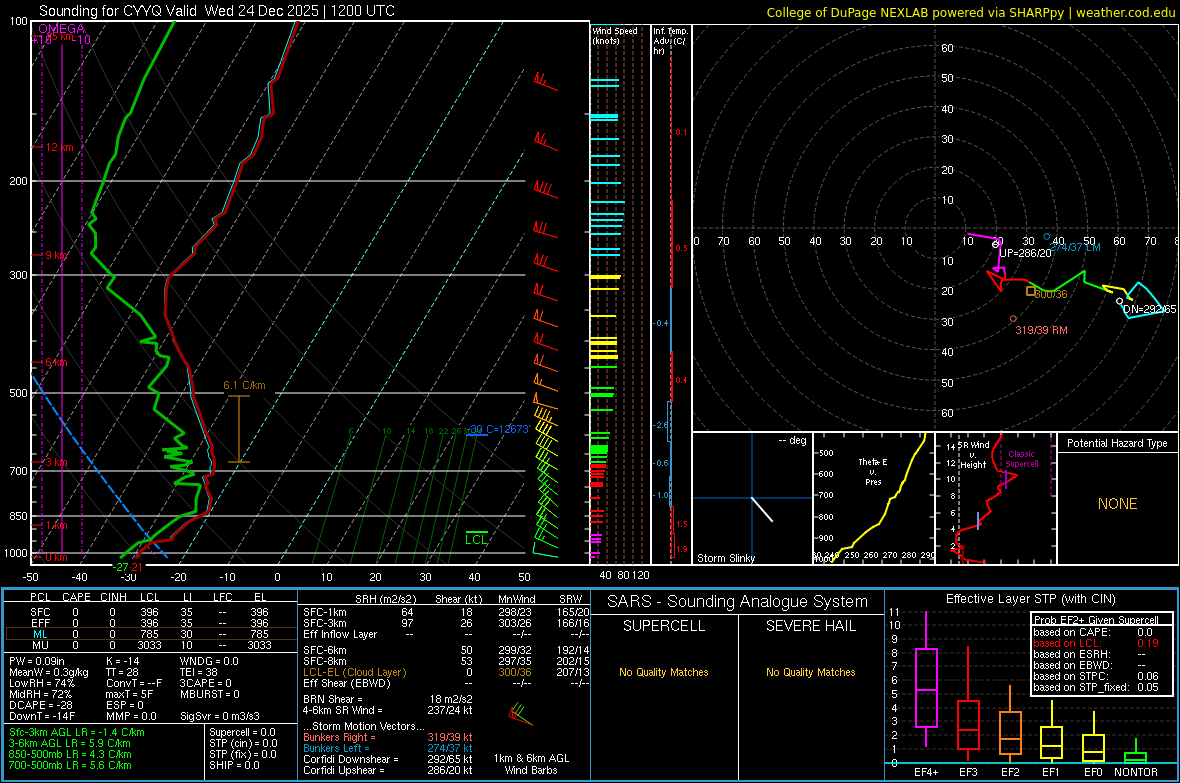Click the K = -14 index value
Image resolution: width=1180 pixels, height=783 pixels.
123,661
